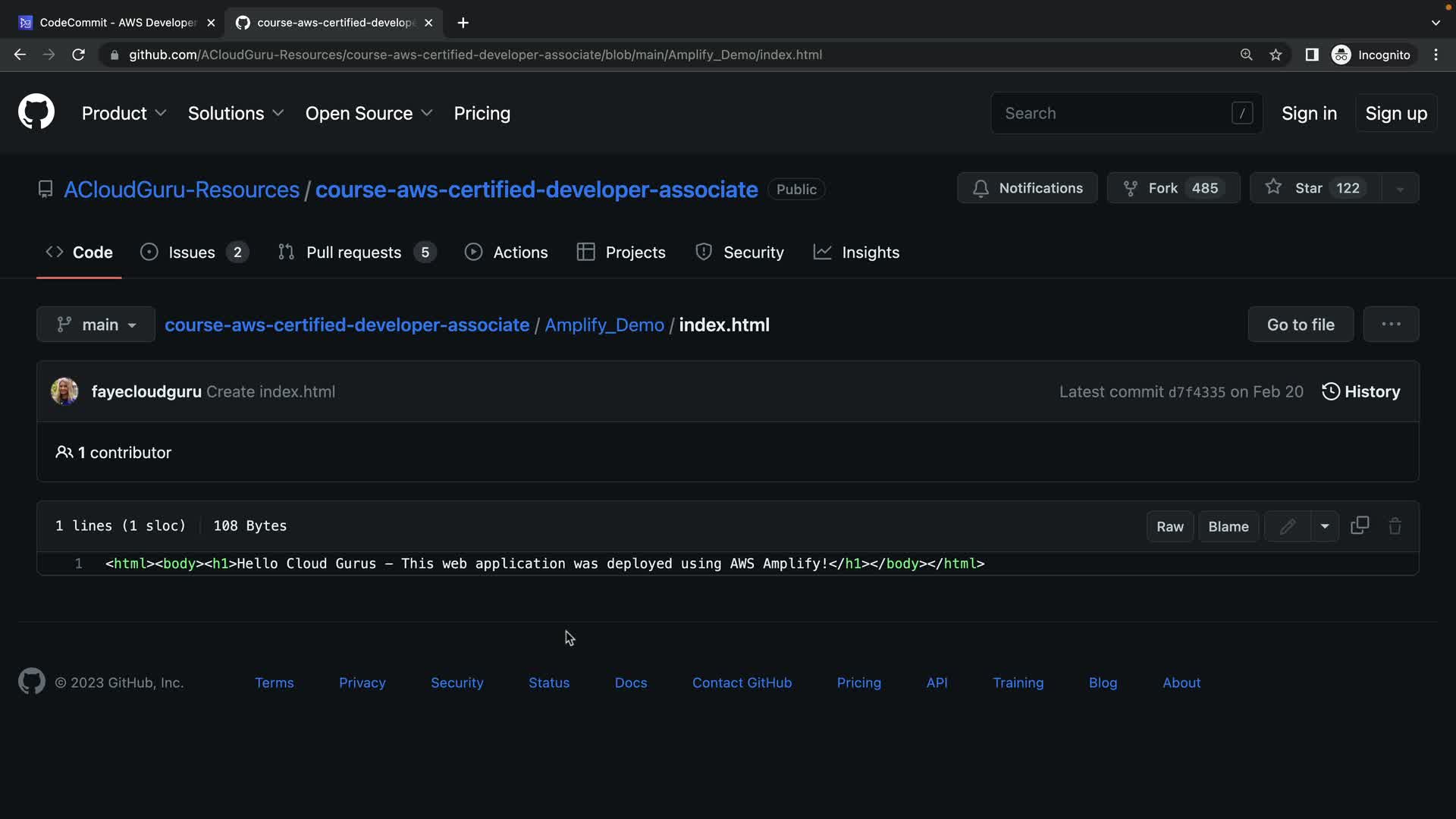1456x819 pixels.
Task: Reload the page with refresh icon
Action: pyautogui.click(x=78, y=55)
